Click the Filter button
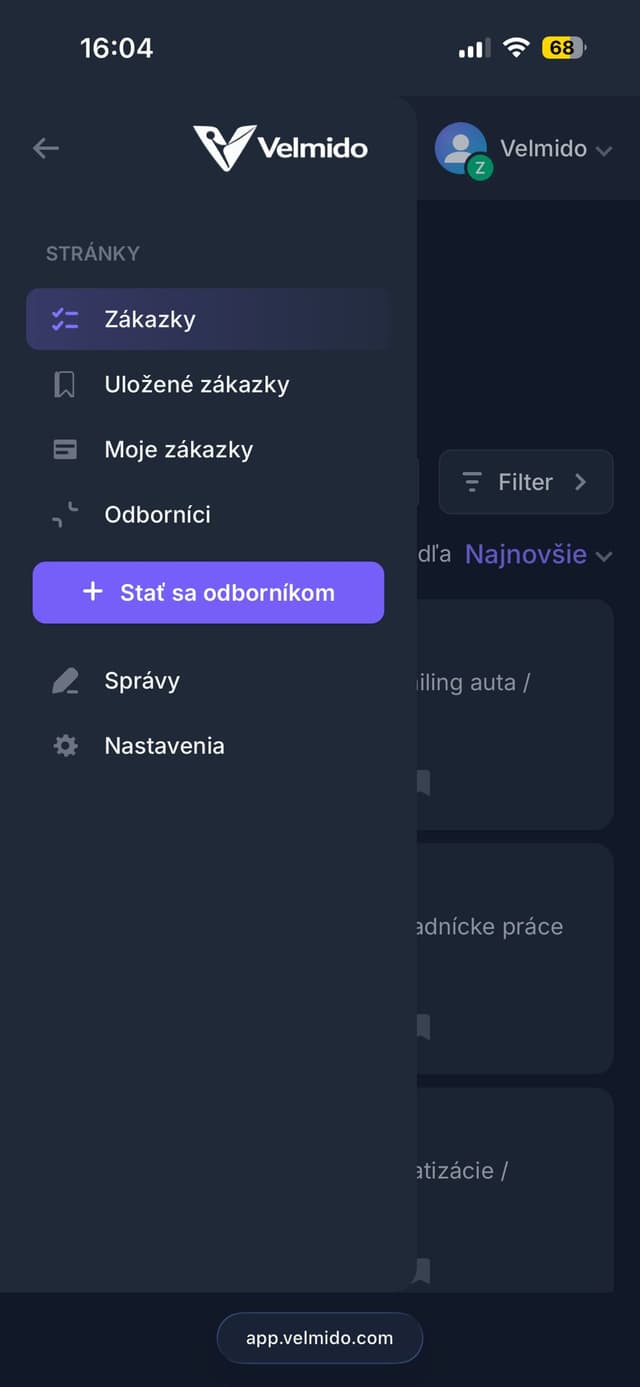Screen dimensions: 640x1387 point(525,482)
